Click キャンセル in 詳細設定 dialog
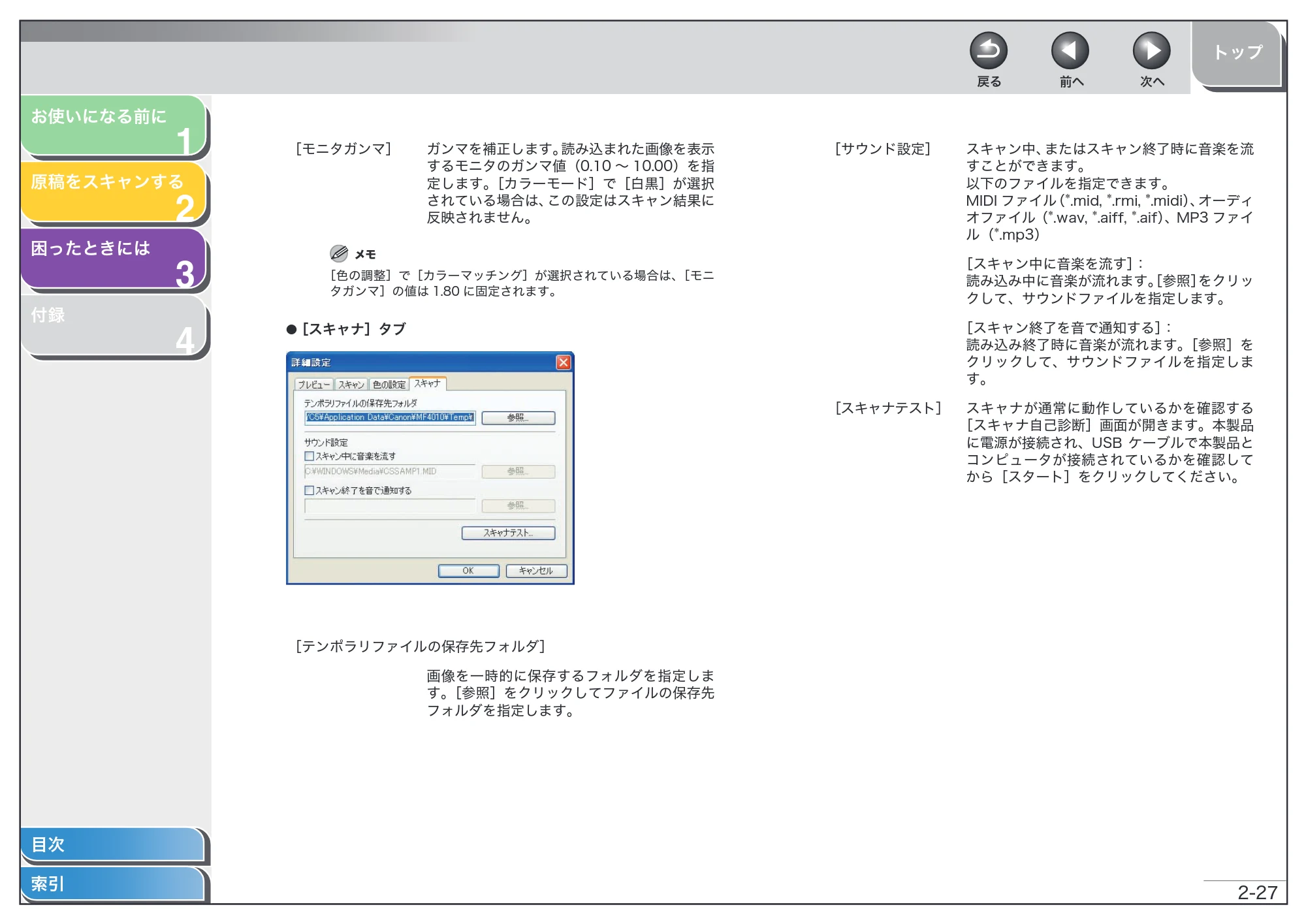Image resolution: width=1306 pixels, height=924 pixels. tap(536, 571)
